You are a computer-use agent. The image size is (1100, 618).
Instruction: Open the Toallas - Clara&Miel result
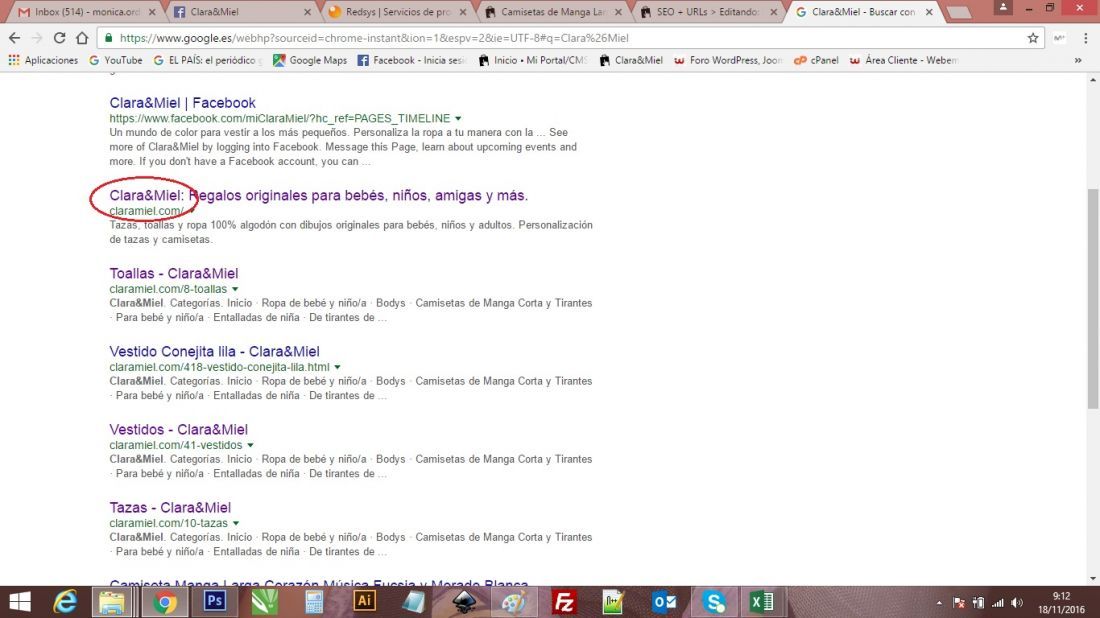coord(173,273)
